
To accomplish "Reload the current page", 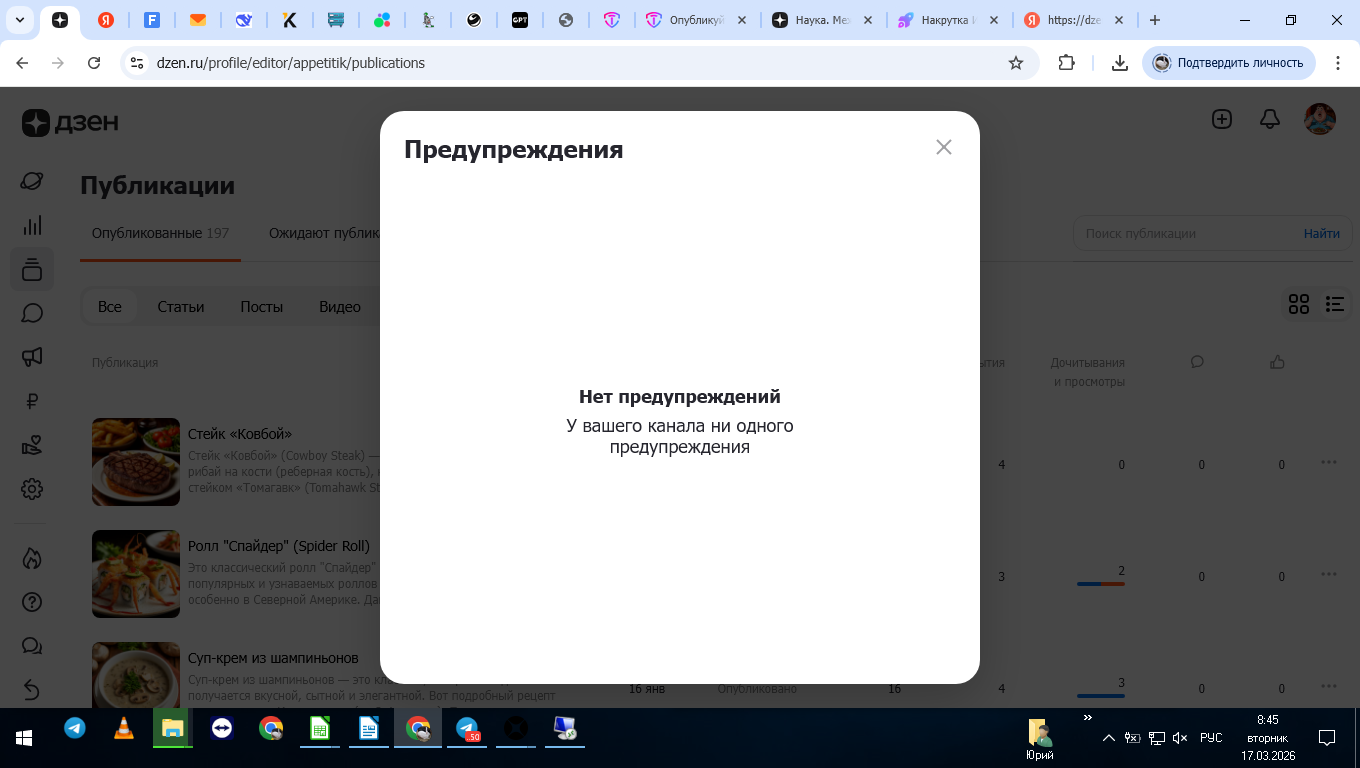I will tap(94, 63).
